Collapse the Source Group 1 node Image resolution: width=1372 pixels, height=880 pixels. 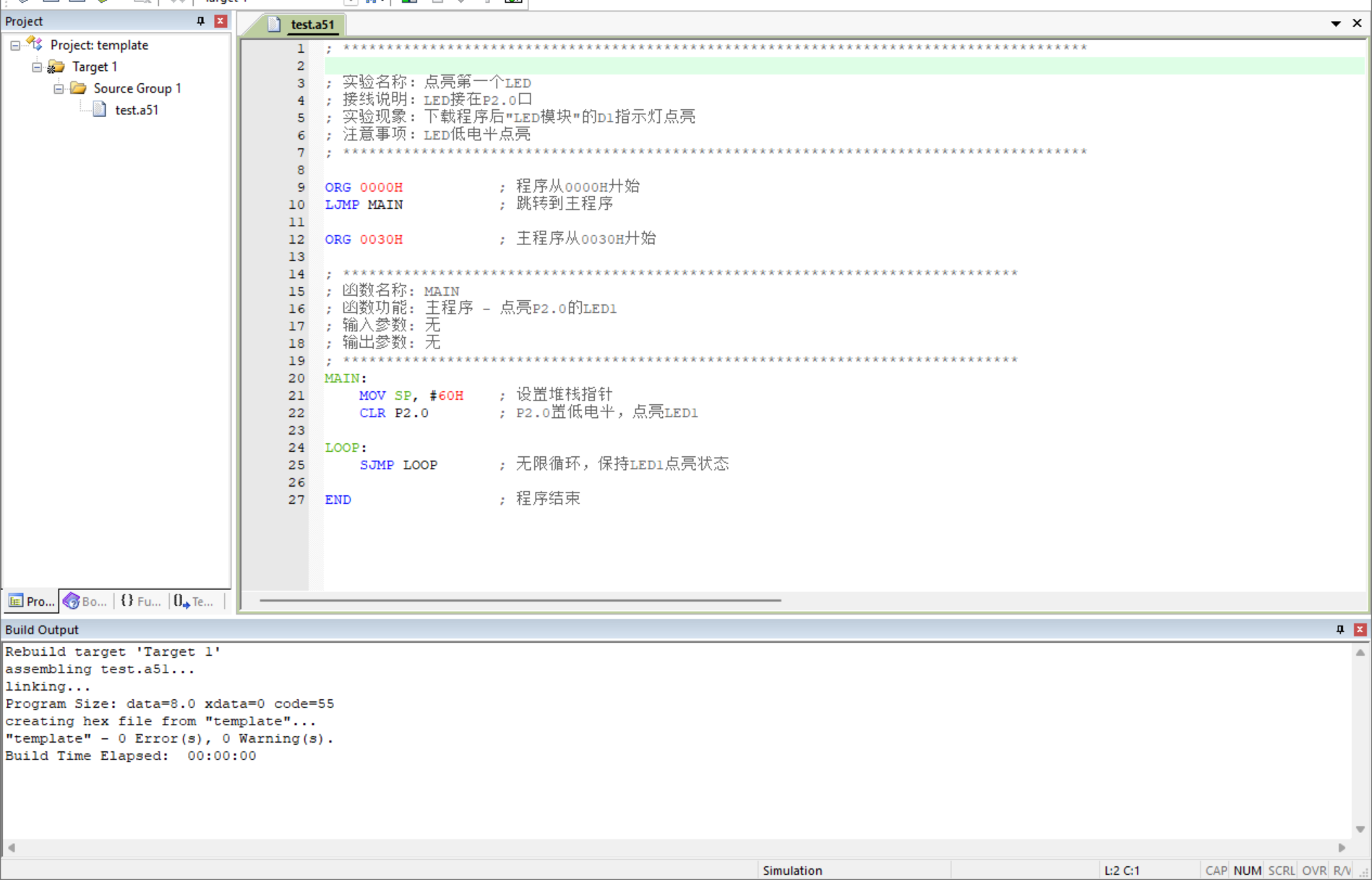coord(59,89)
